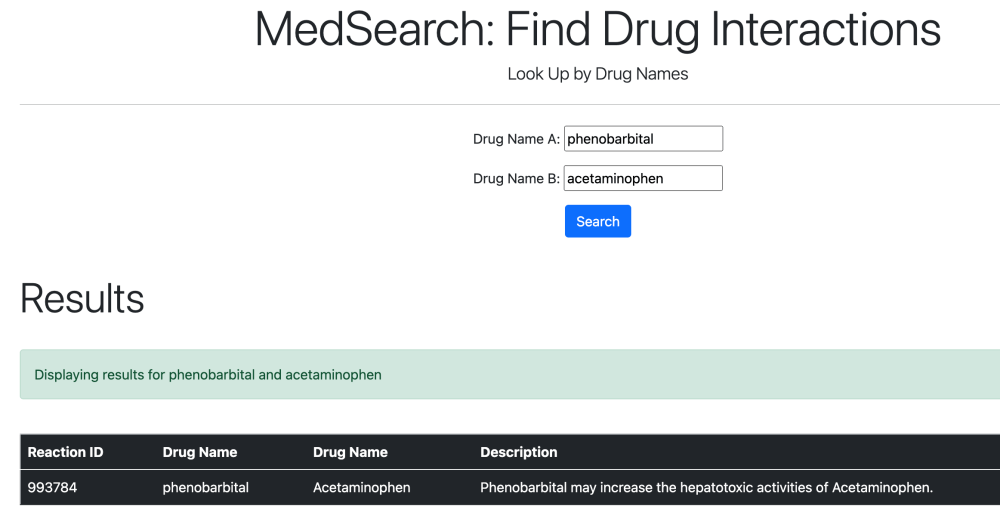The image size is (1000, 506).
Task: Click the 'Drug Name B:' label
Action: [x=516, y=179]
